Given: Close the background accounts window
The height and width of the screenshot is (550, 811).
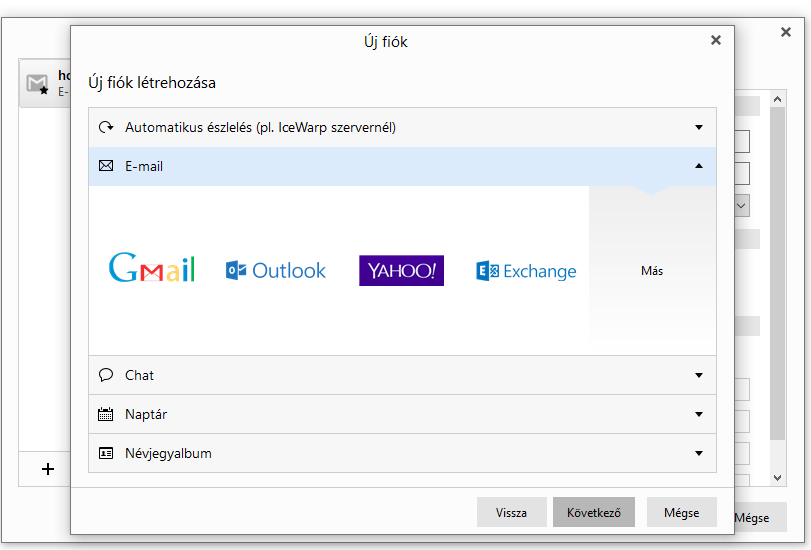Looking at the screenshot, I should (x=786, y=32).
